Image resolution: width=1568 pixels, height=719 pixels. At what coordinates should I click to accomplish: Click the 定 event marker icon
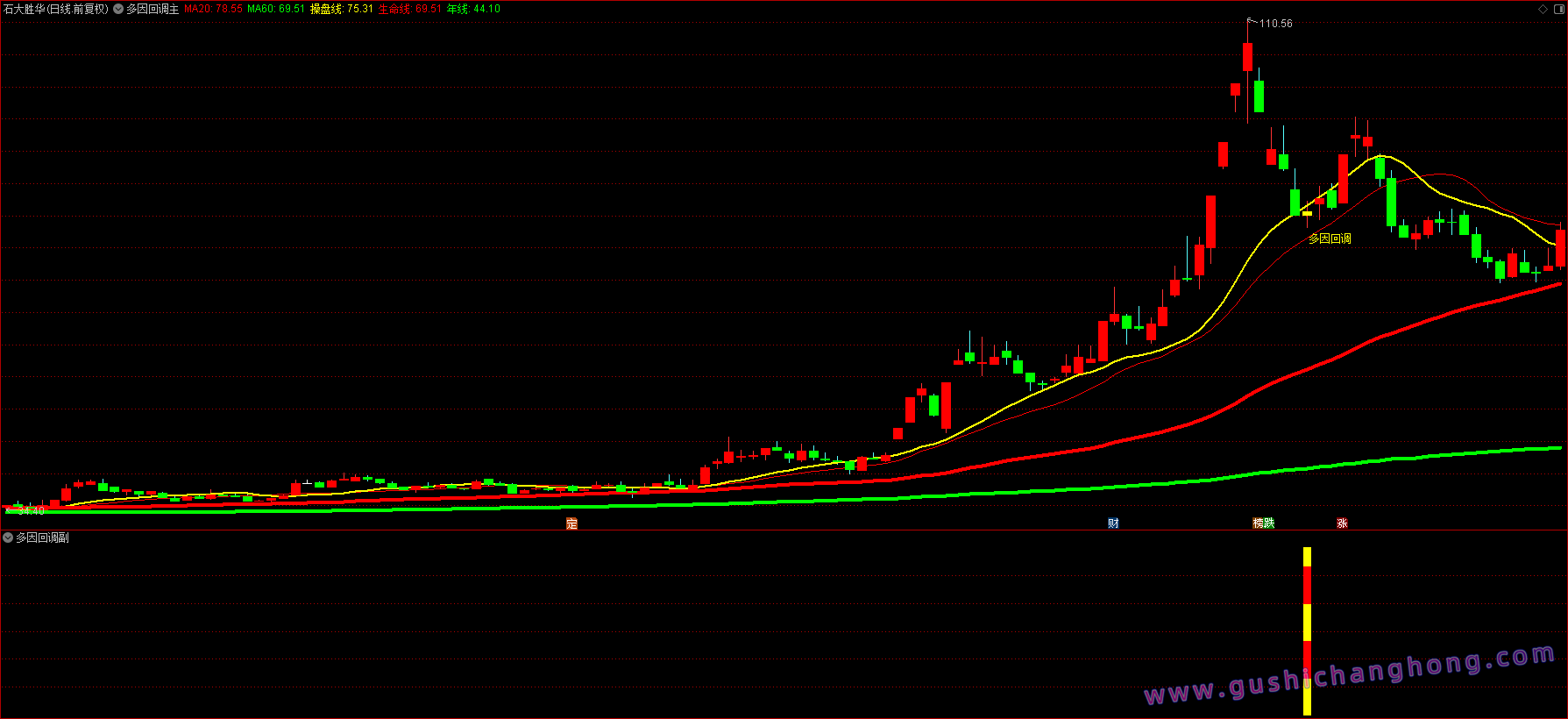coord(571,523)
